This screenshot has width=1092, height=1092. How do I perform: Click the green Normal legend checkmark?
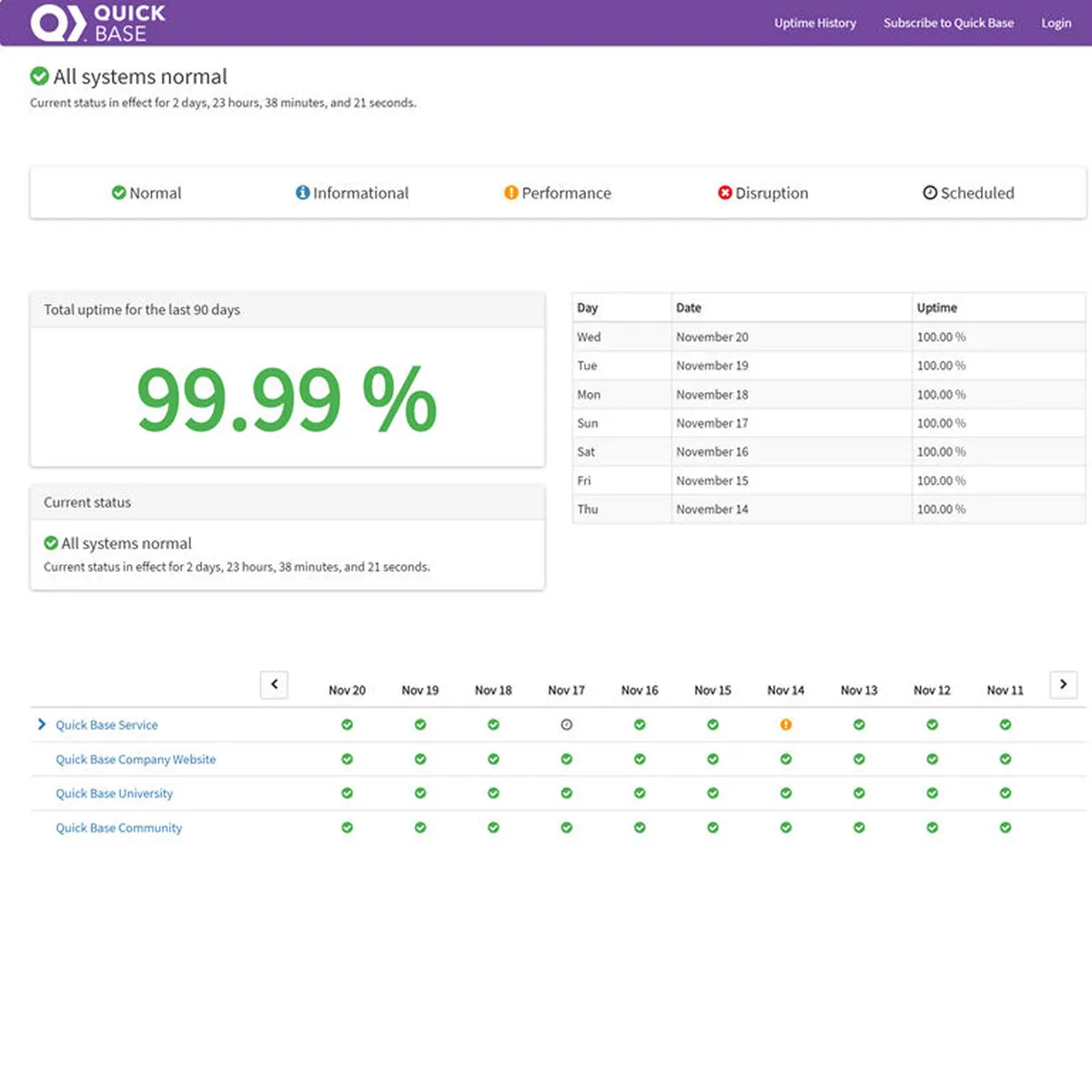pyautogui.click(x=118, y=193)
